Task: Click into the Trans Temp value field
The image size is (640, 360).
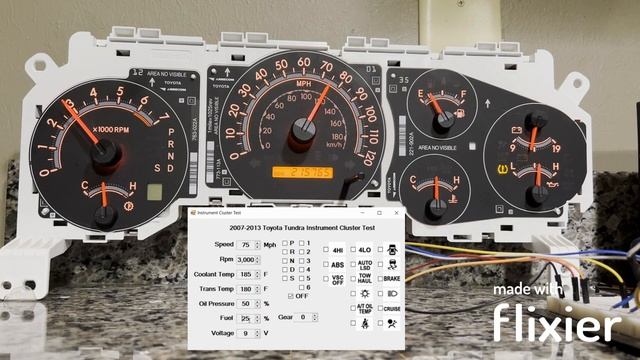Action: point(245,289)
